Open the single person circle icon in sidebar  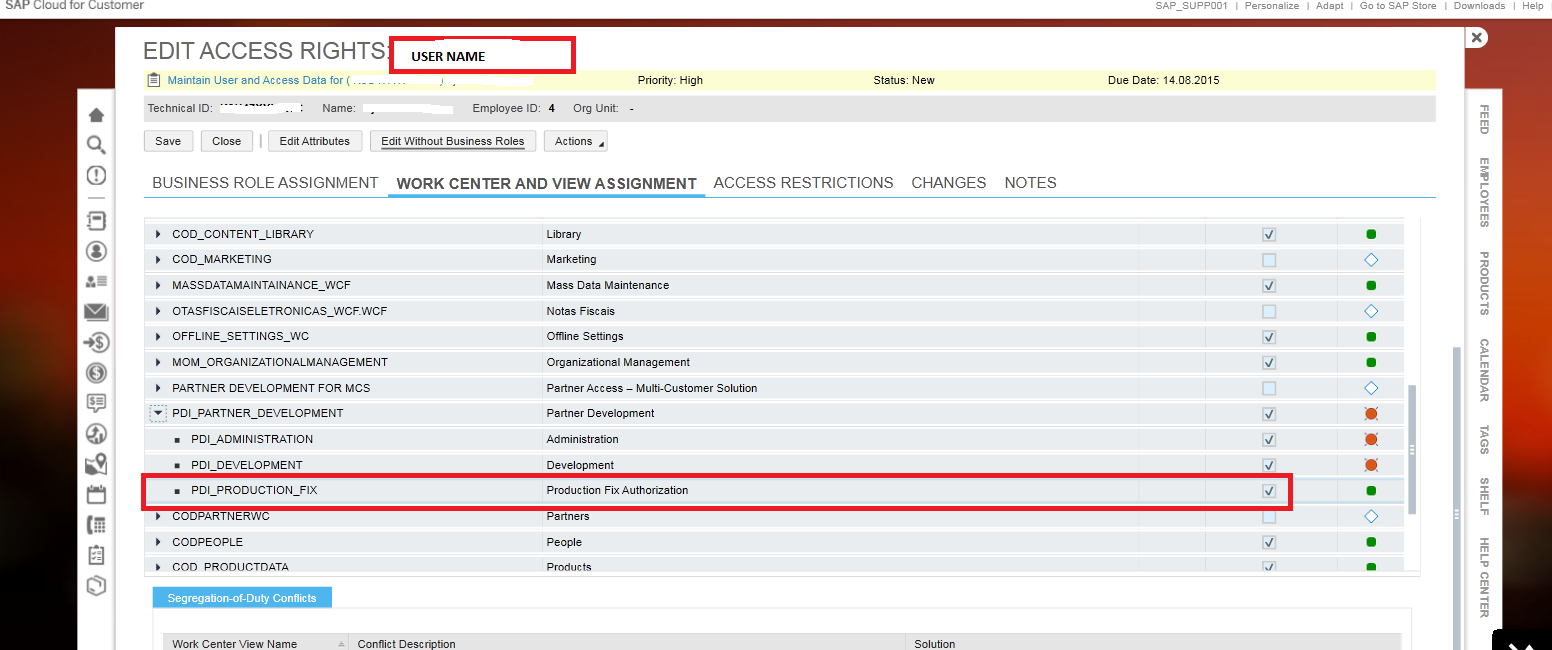pos(96,251)
